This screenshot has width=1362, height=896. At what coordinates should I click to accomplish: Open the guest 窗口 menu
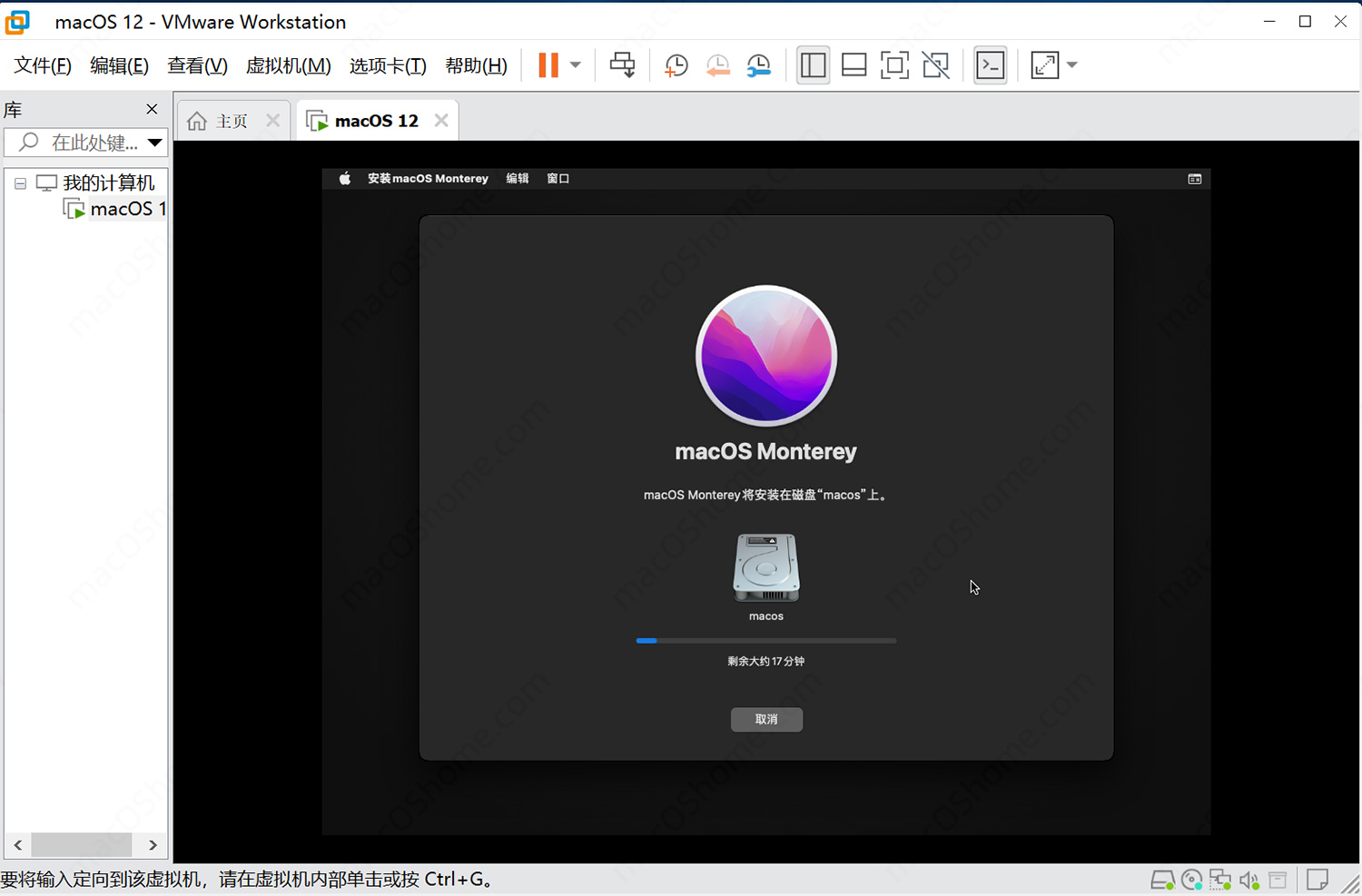point(558,179)
